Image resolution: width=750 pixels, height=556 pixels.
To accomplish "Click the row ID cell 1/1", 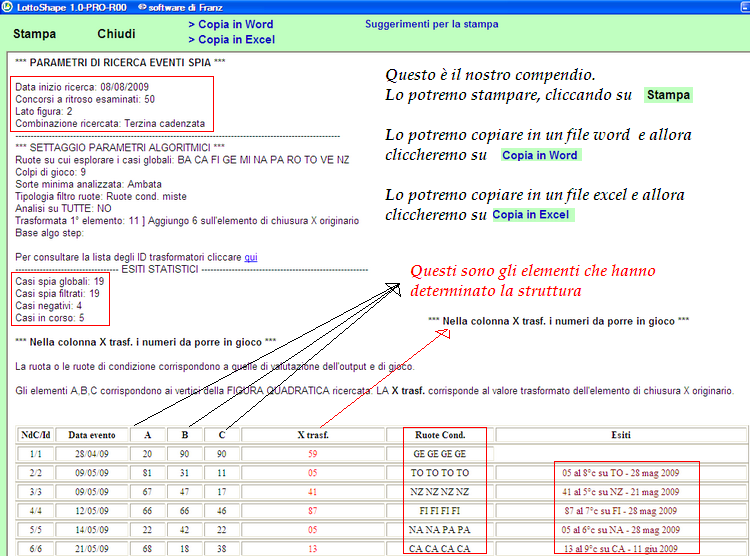I will pyautogui.click(x=35, y=454).
